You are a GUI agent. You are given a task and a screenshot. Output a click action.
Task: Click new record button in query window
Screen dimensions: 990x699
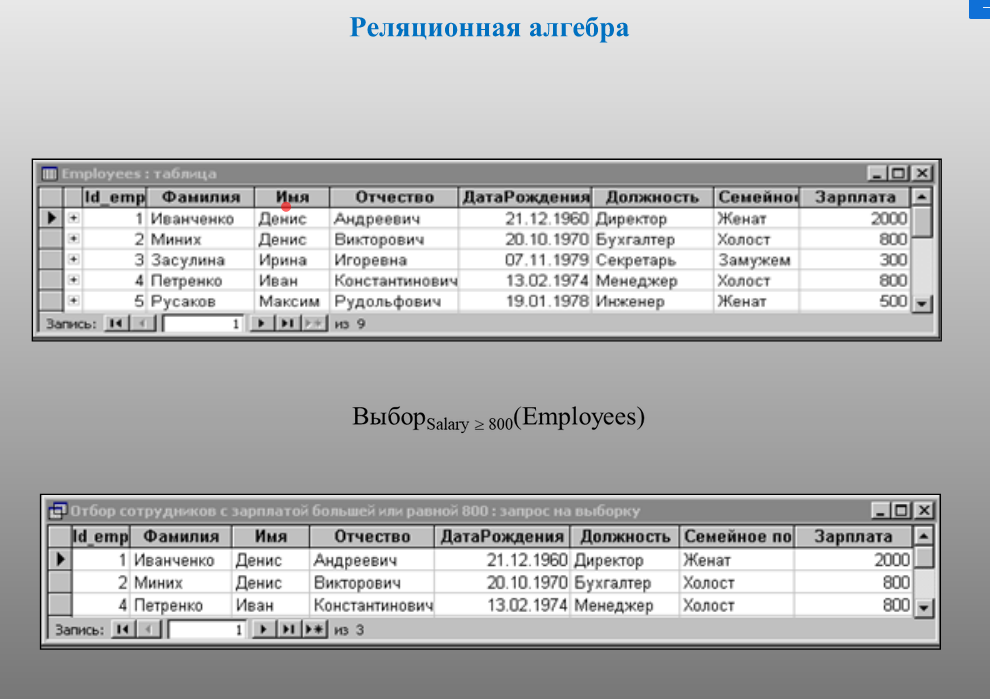314,629
